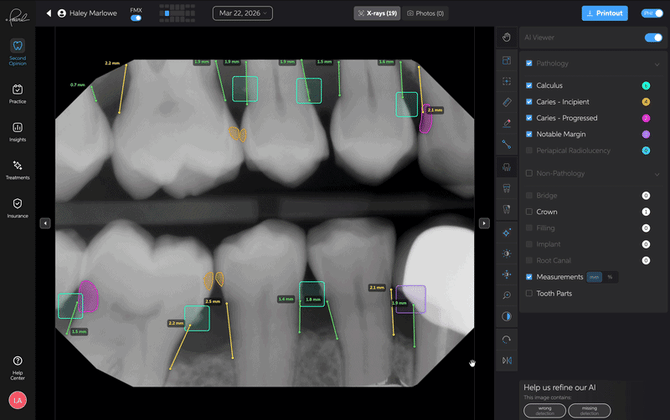Enable the Tooth Parts checkbox
The width and height of the screenshot is (670, 420).
click(x=529, y=293)
